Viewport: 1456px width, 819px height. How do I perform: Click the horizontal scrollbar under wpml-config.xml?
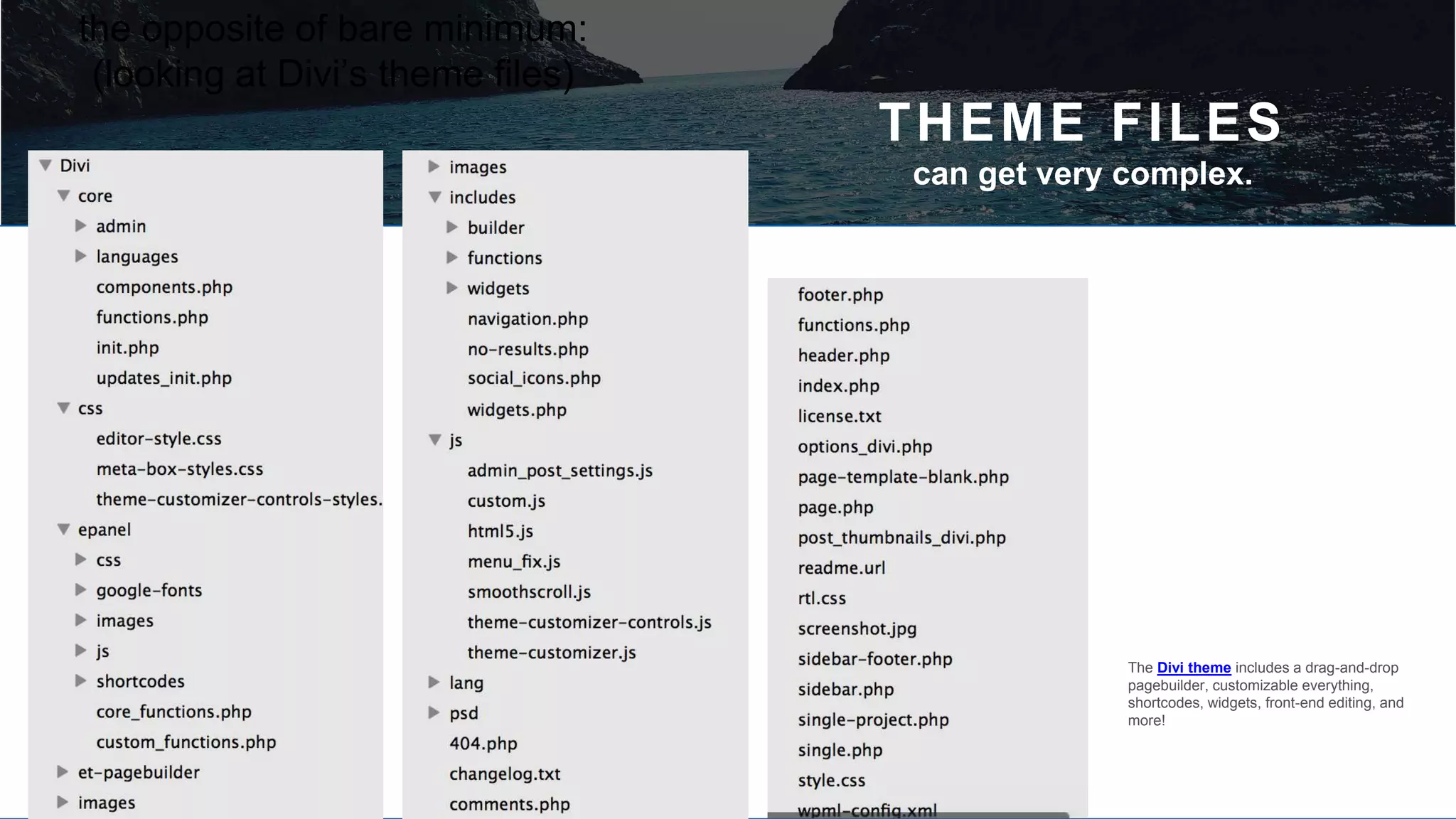pyautogui.click(x=919, y=815)
